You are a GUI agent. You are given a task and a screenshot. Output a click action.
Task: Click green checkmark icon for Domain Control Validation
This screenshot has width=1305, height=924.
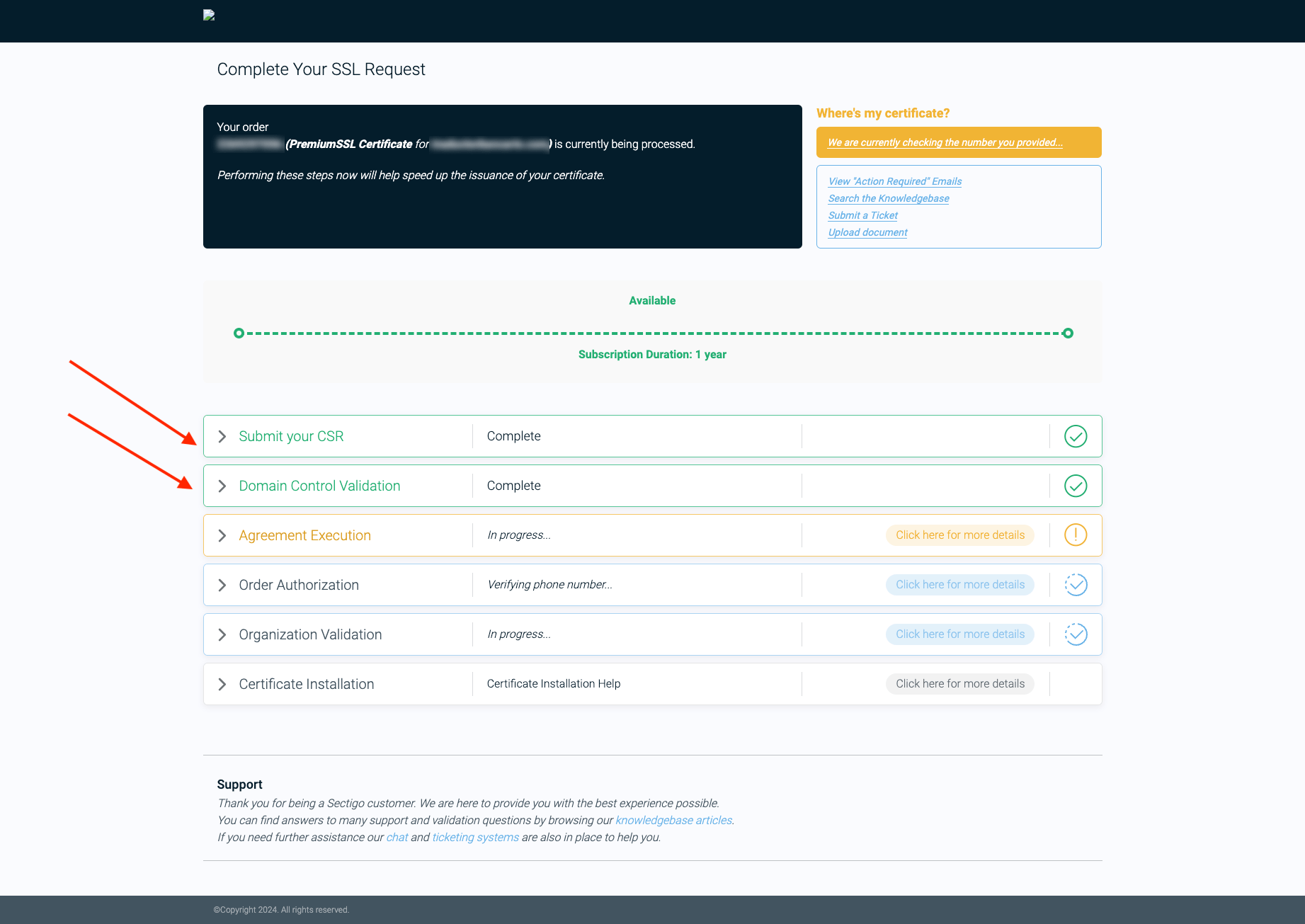coord(1076,486)
